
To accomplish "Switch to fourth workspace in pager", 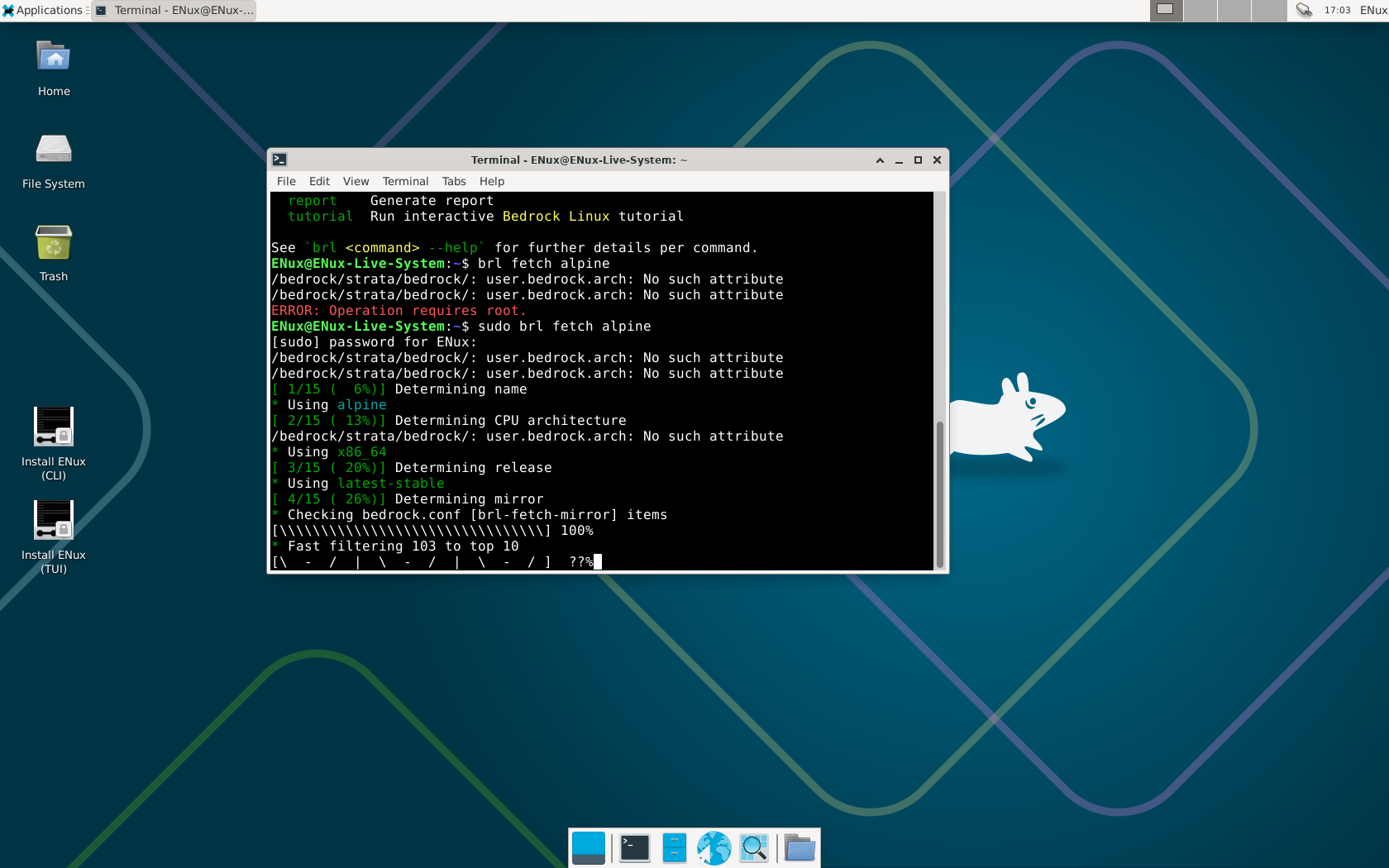I will tap(1268, 10).
